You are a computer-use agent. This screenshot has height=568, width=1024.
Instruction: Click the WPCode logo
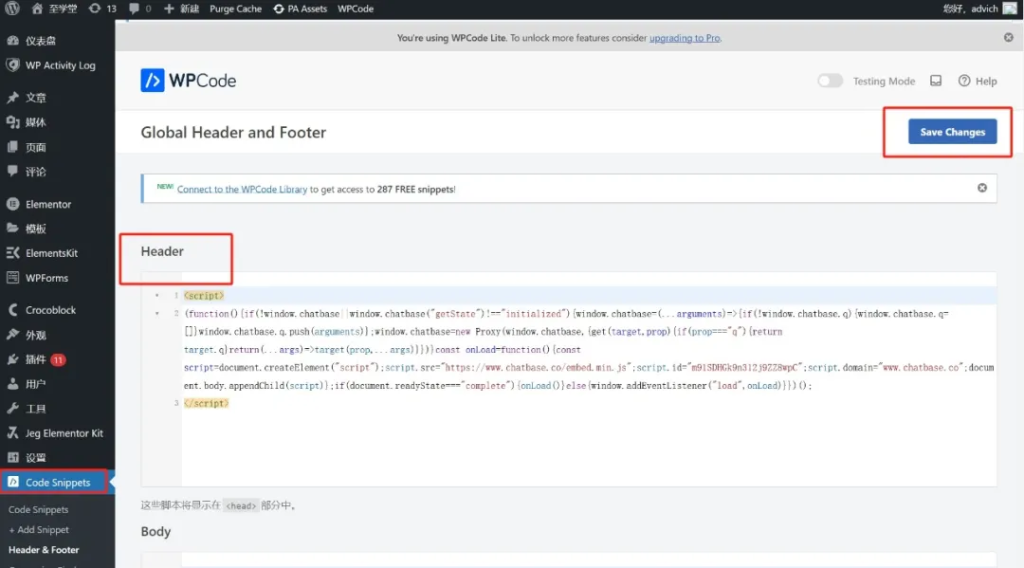(x=188, y=80)
